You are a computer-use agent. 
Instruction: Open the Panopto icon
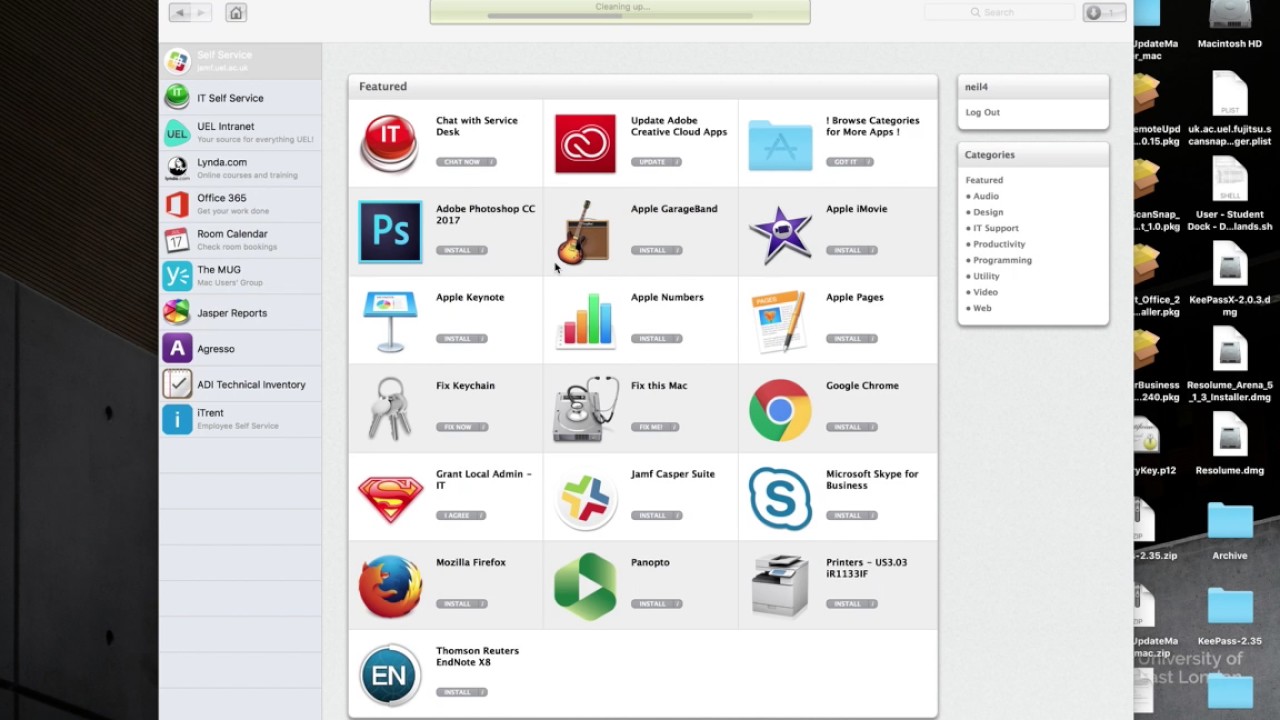click(x=585, y=586)
